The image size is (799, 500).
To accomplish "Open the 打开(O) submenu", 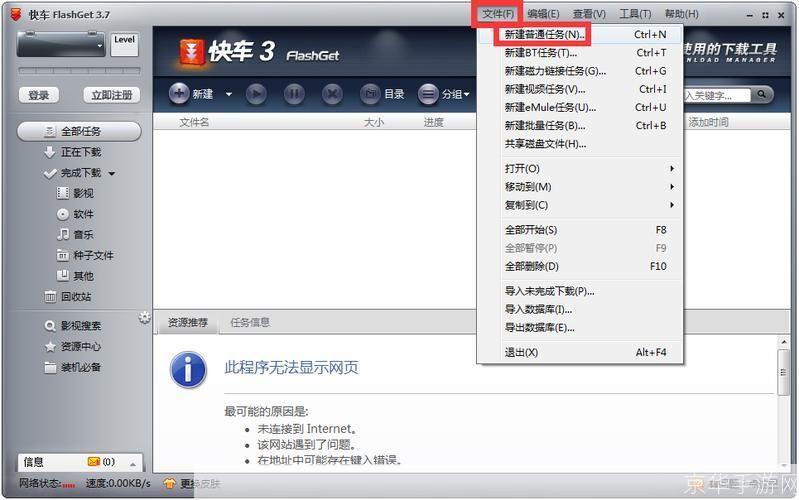I will [x=522, y=169].
